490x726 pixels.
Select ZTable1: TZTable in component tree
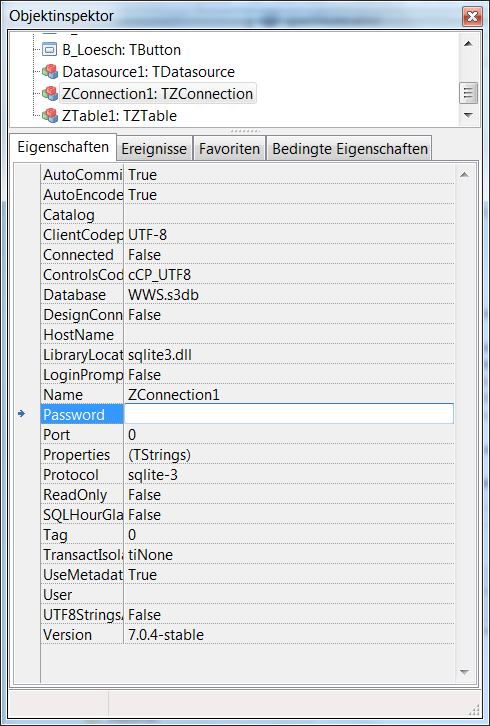(x=119, y=115)
